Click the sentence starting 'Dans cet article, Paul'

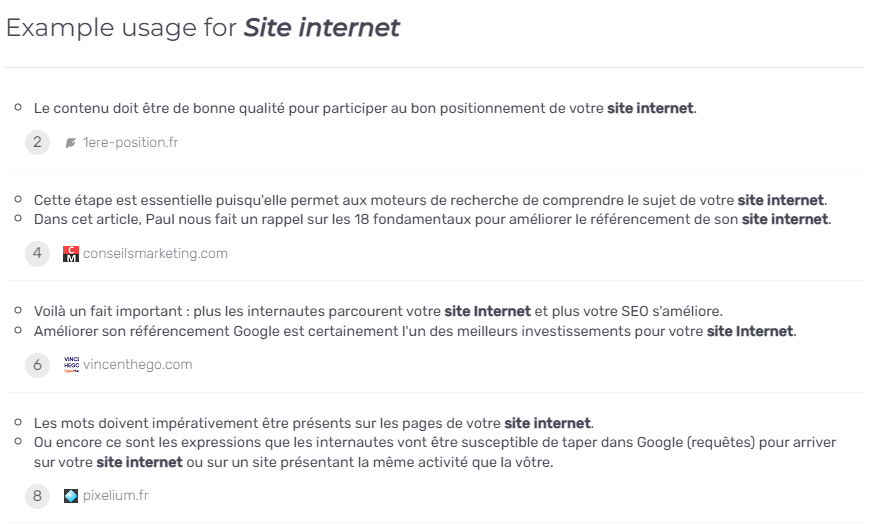pos(432,219)
